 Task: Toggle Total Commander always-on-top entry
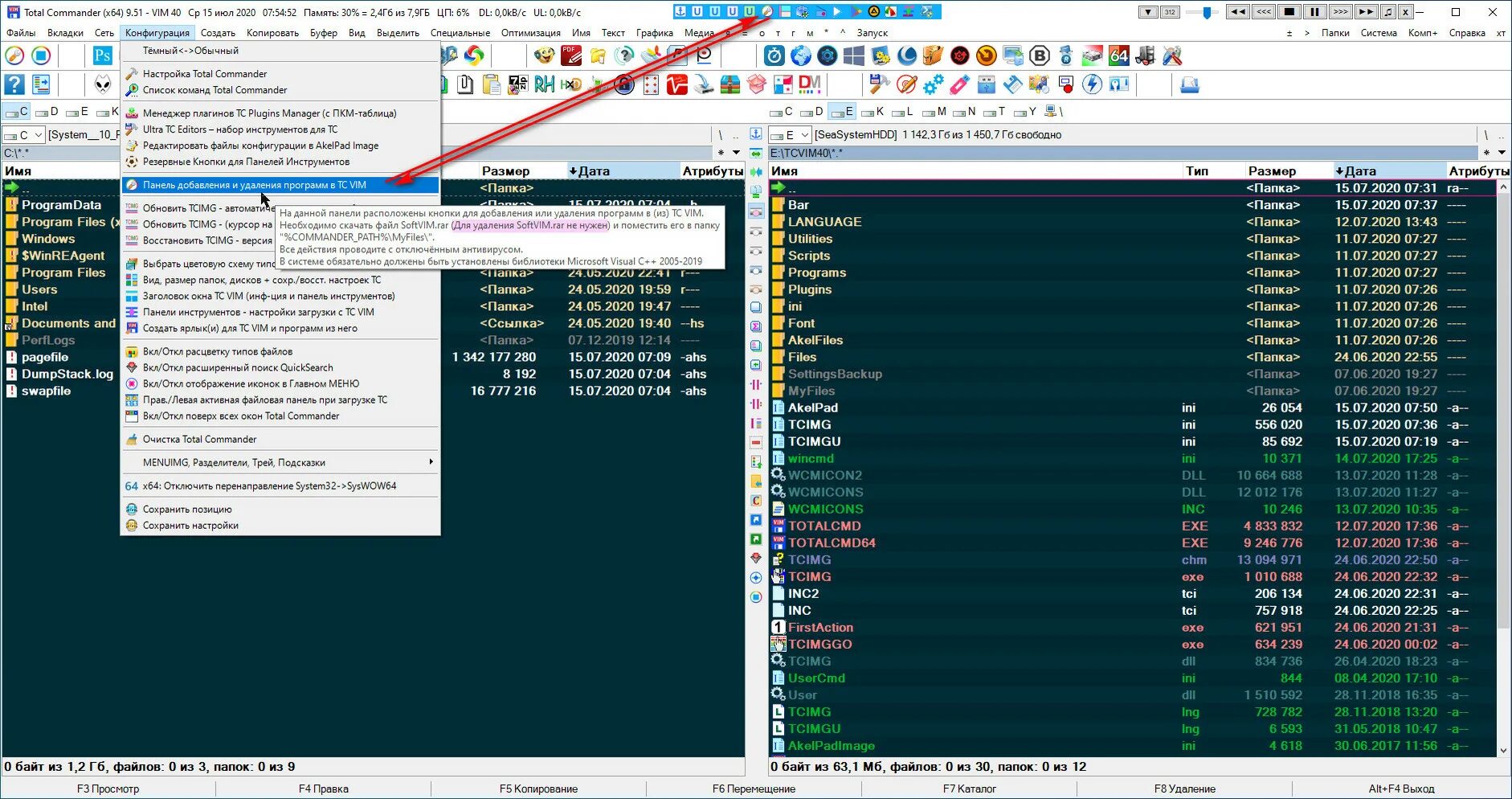[x=280, y=416]
